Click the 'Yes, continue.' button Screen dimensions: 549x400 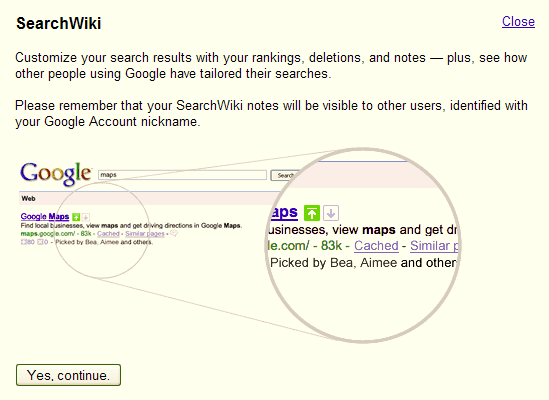point(68,375)
